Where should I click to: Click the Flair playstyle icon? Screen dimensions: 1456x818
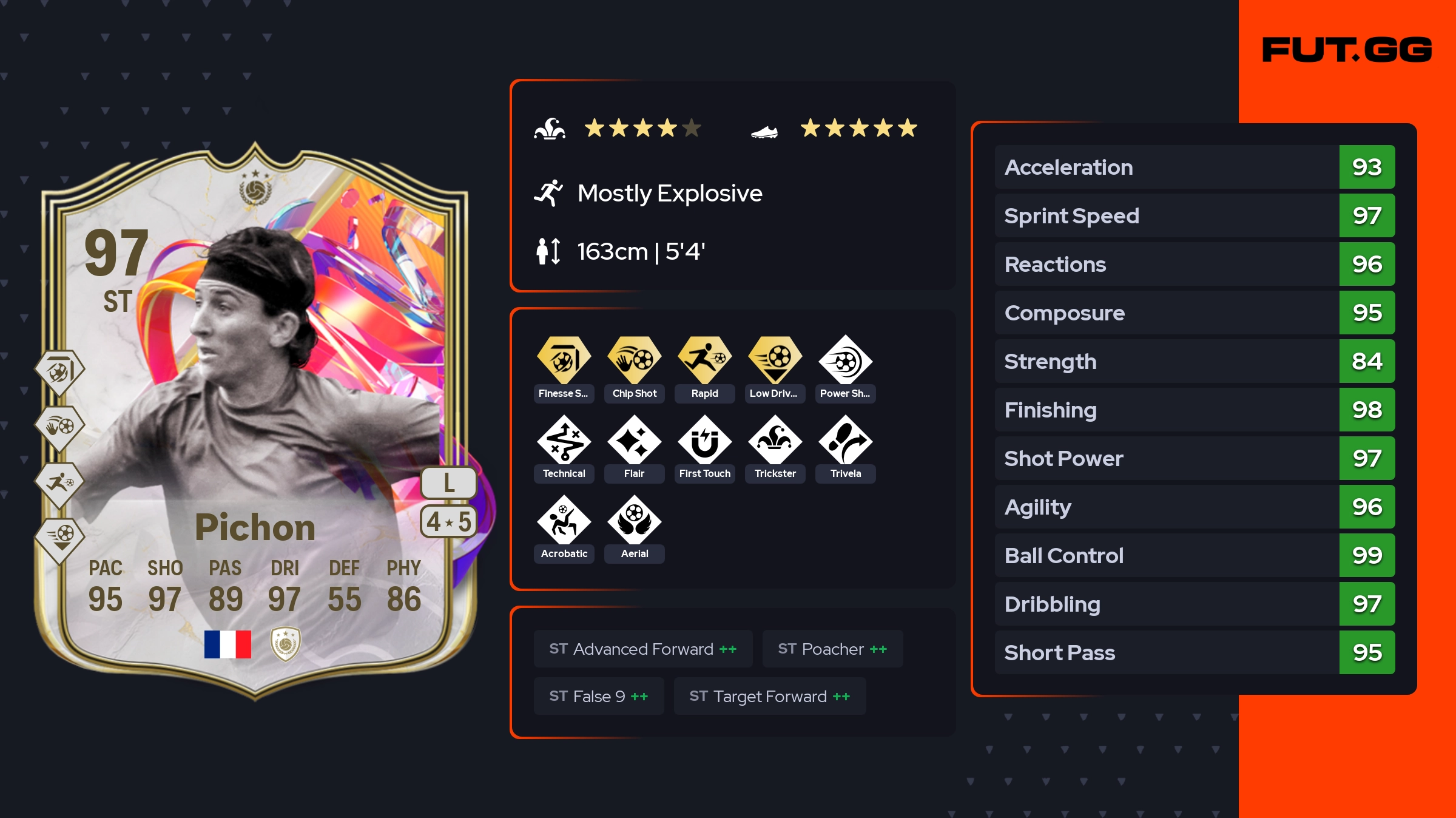pyautogui.click(x=634, y=441)
